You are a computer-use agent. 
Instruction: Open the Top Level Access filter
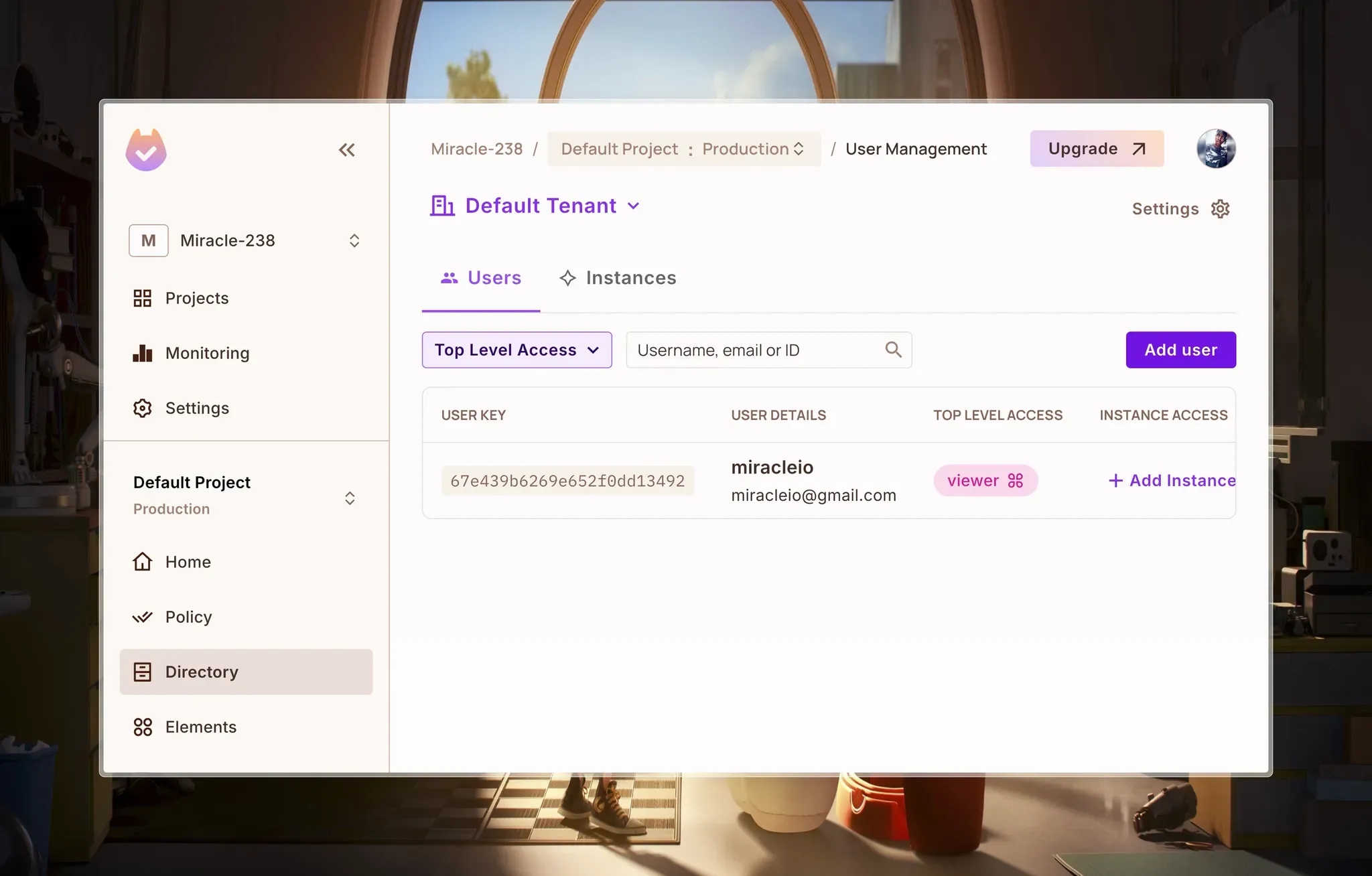517,350
